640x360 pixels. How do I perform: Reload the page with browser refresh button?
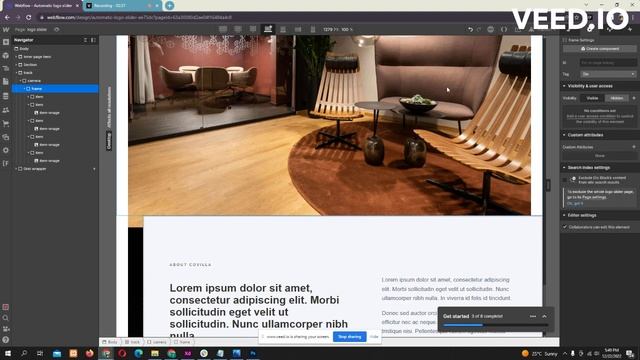[x=29, y=18]
